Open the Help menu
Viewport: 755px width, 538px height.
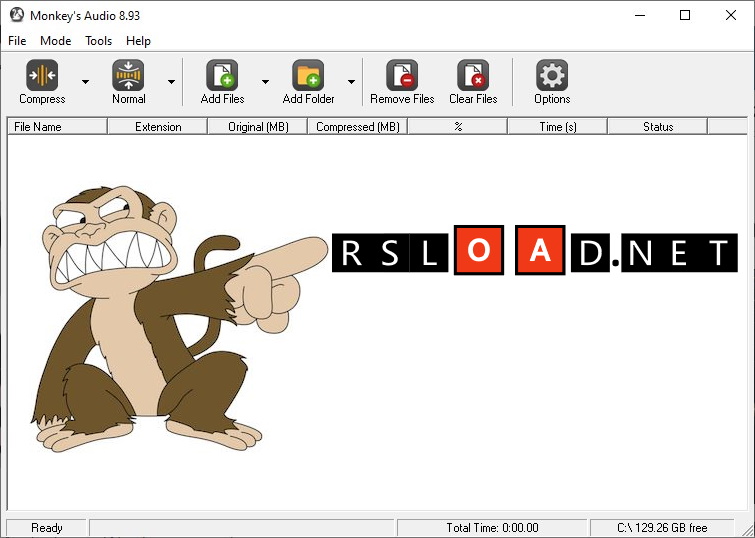139,41
